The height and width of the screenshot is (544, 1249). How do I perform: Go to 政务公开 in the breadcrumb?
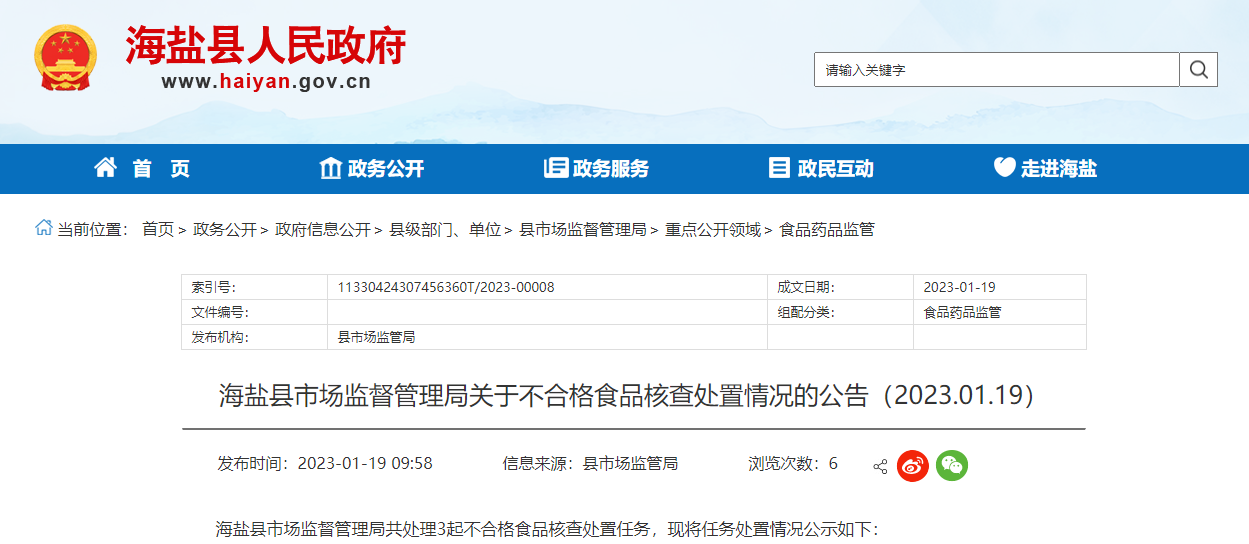coord(225,229)
